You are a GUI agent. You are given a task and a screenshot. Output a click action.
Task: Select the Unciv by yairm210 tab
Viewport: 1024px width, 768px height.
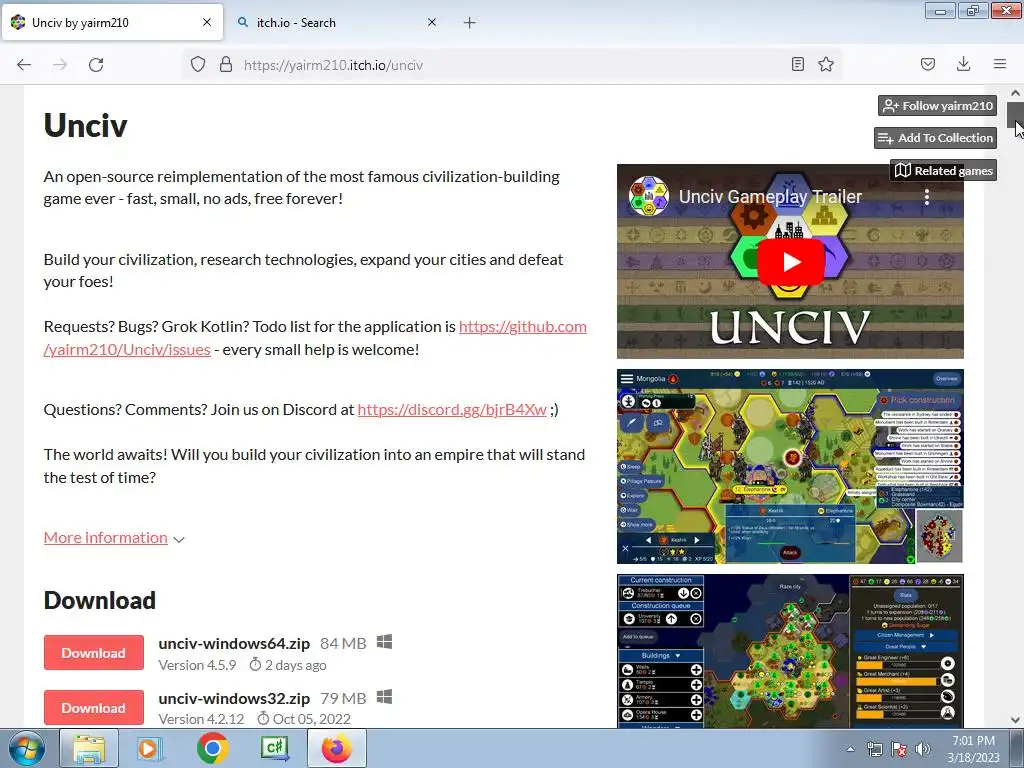click(112, 23)
